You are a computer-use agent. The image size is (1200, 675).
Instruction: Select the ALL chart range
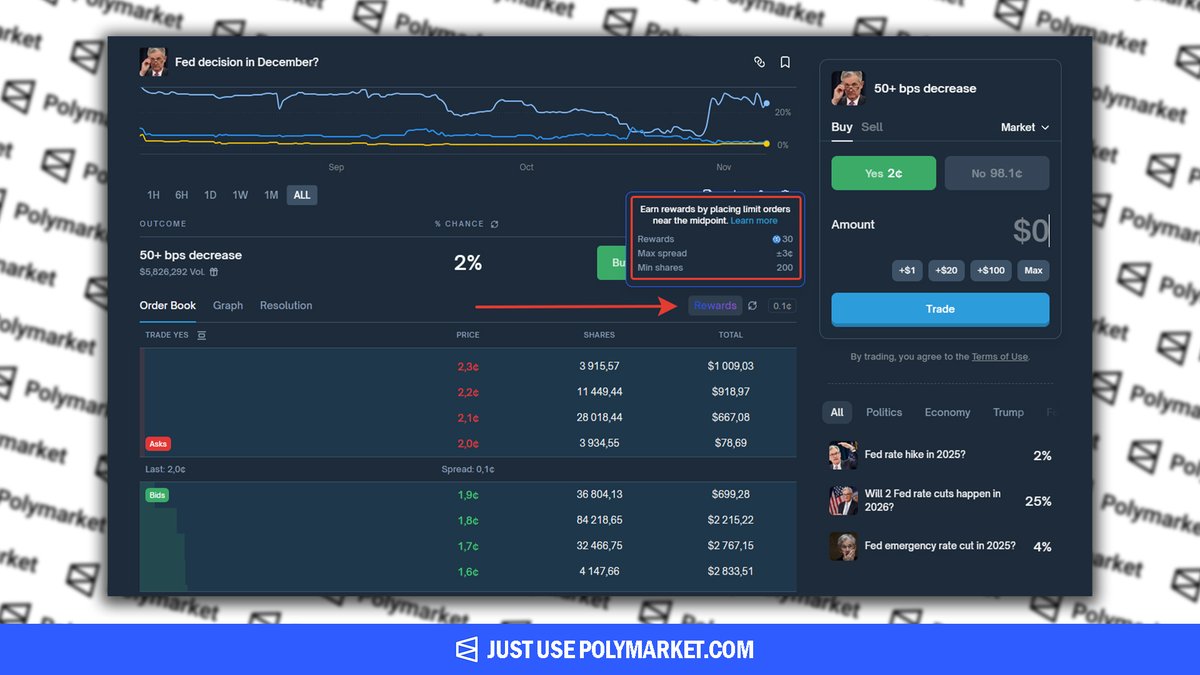coord(302,195)
